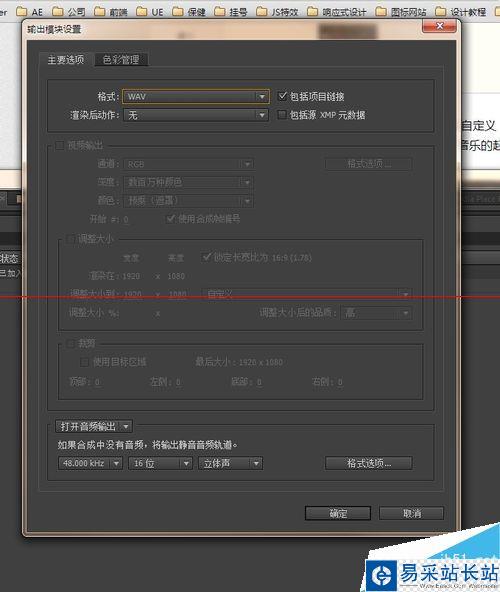
Task: Open the 自定义 resize preset dropdown
Action: pyautogui.click(x=307, y=294)
